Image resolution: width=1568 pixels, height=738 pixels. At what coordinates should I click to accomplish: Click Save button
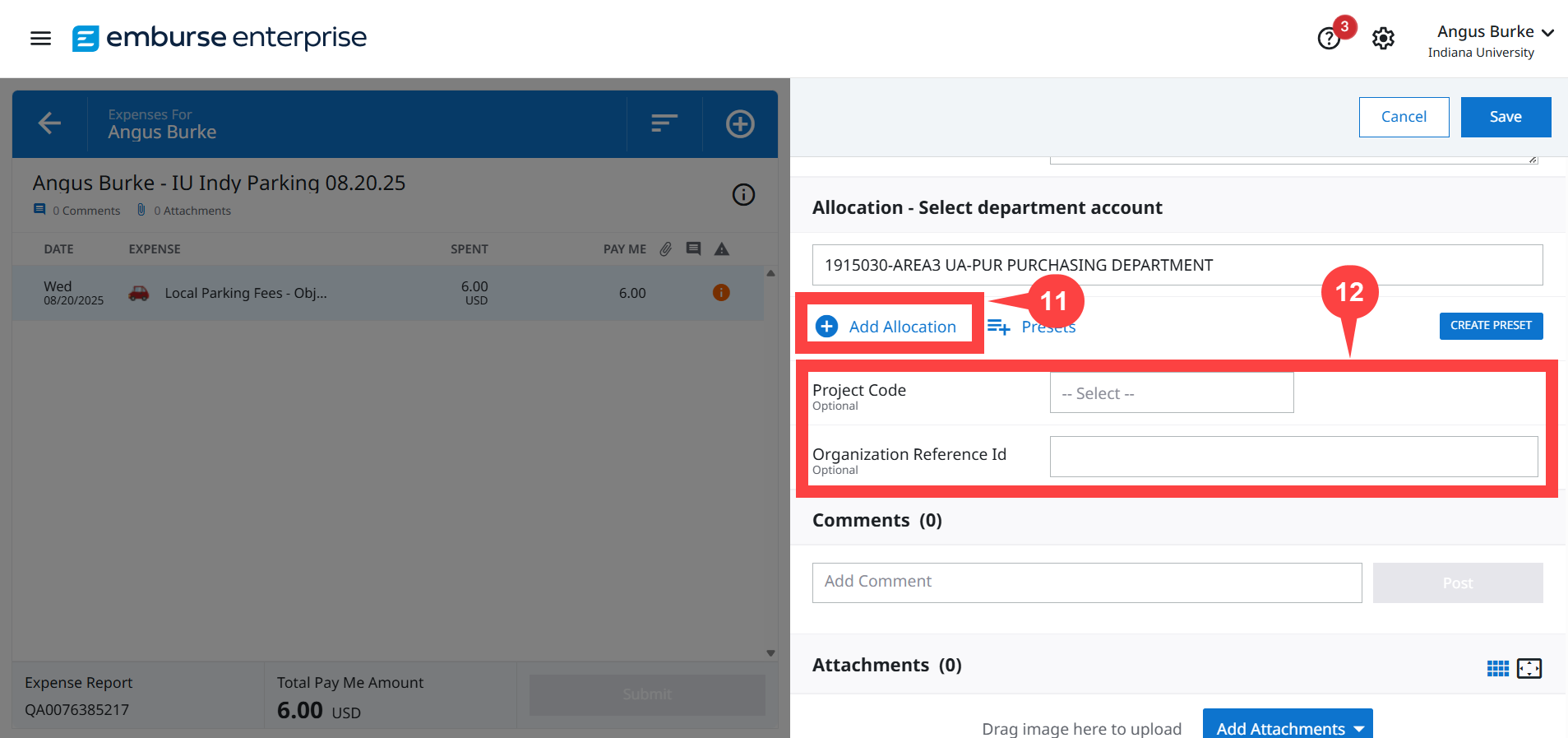1505,117
